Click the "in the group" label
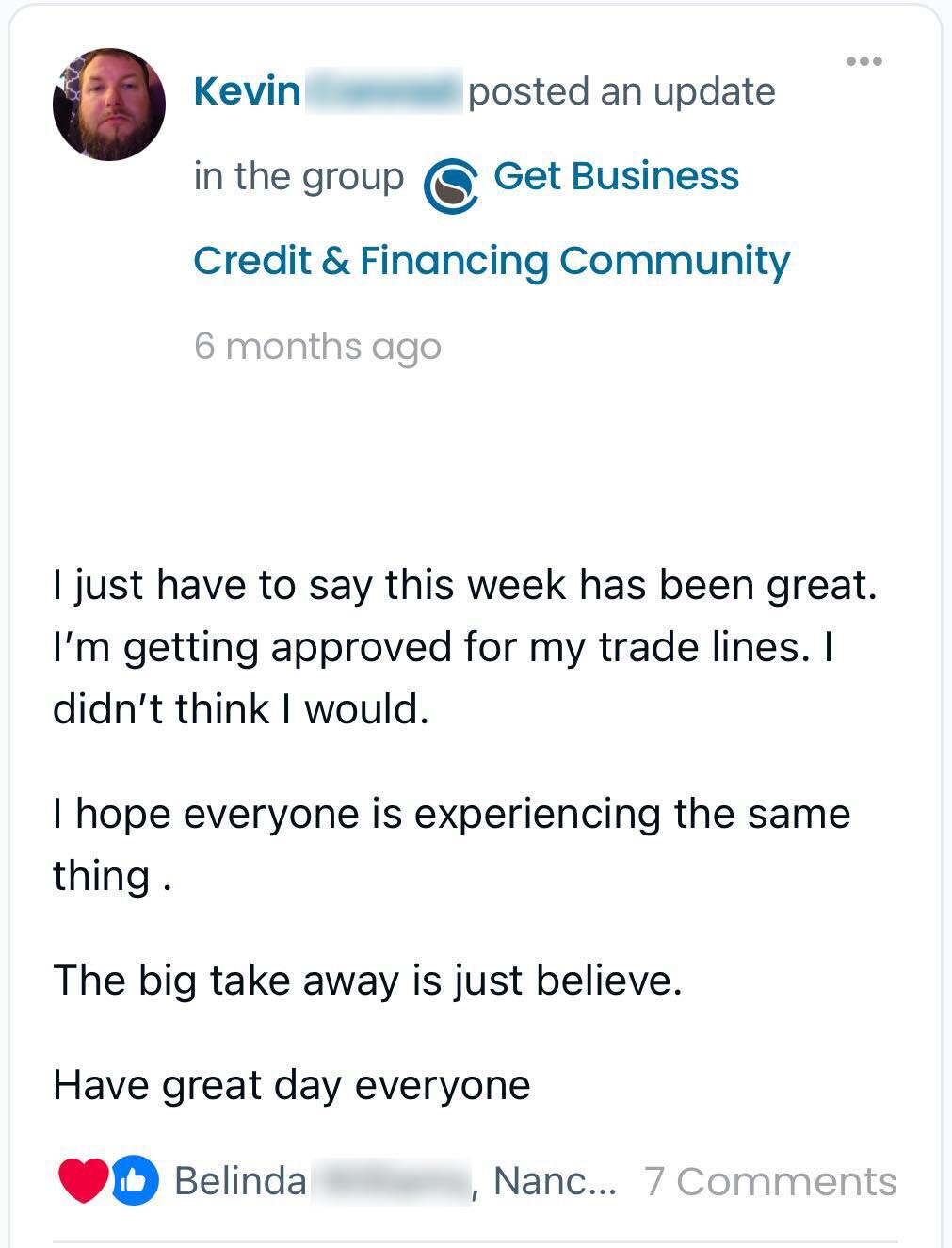The height and width of the screenshot is (1248, 952). (299, 176)
